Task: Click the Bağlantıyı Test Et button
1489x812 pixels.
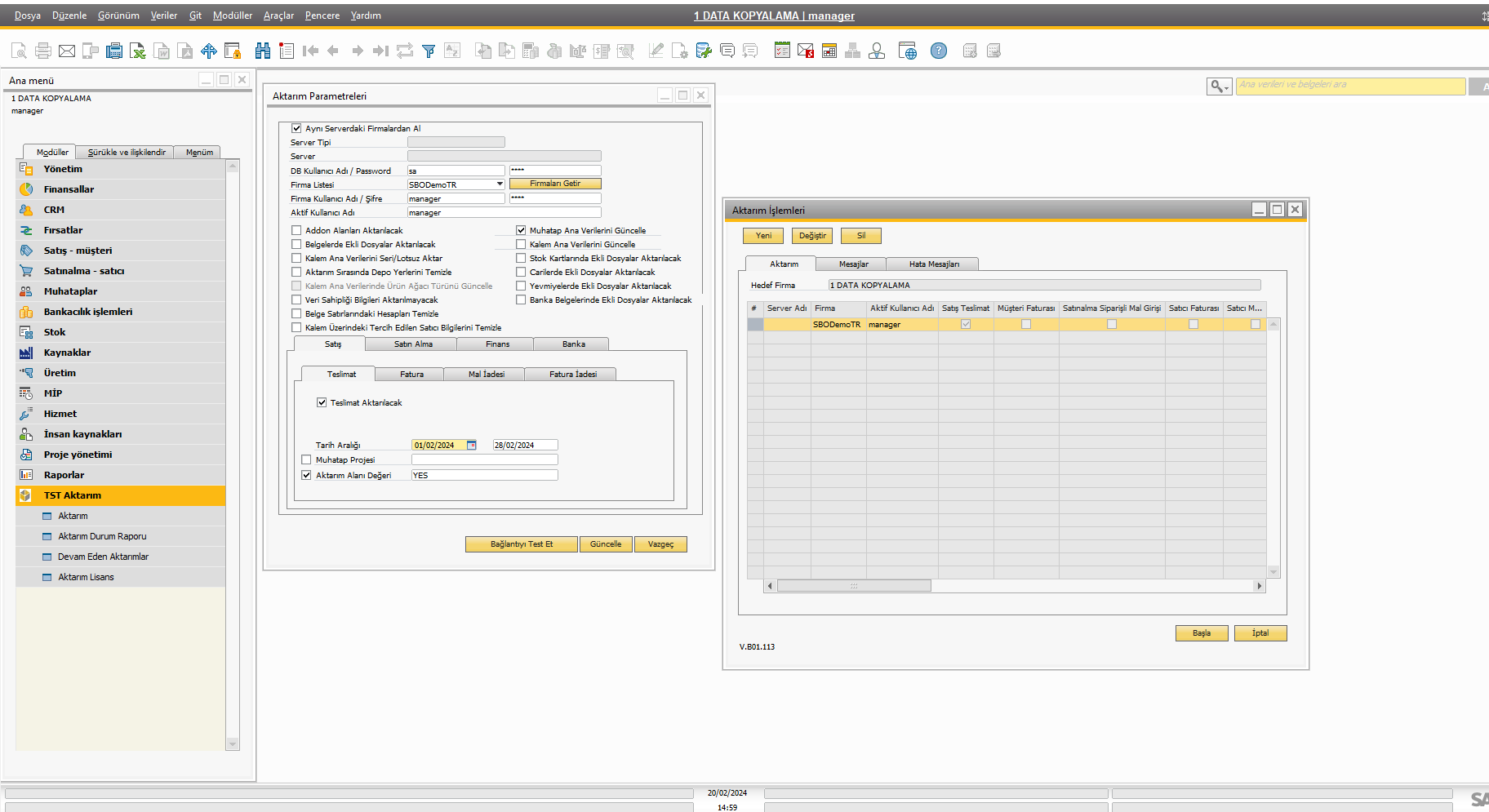Action: coord(521,544)
